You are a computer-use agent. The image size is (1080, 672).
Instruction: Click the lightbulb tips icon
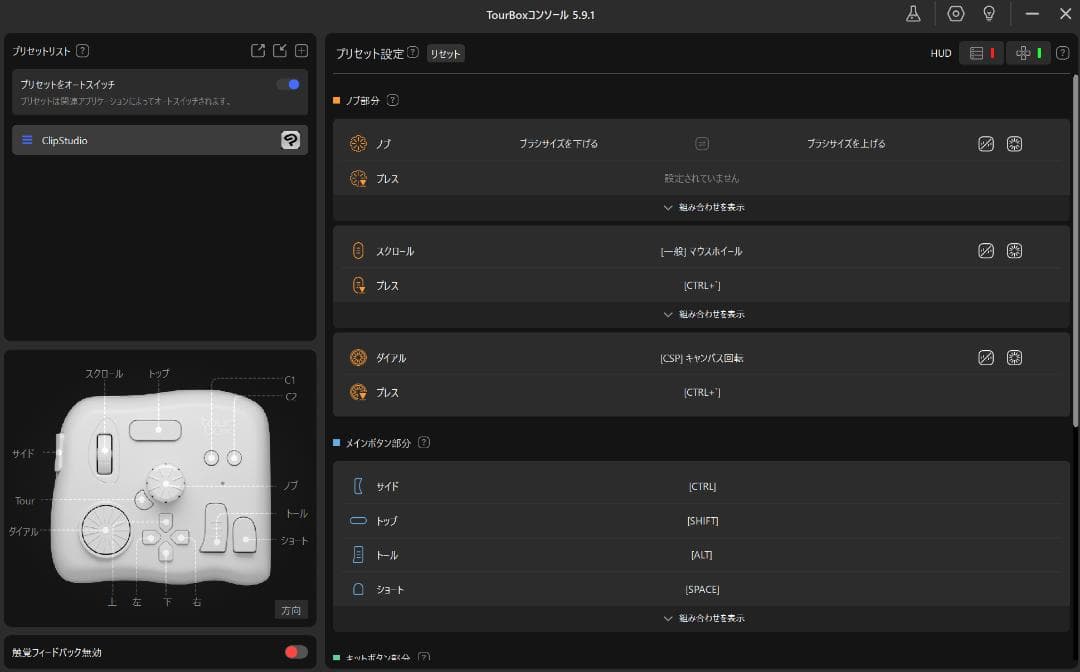click(x=989, y=14)
